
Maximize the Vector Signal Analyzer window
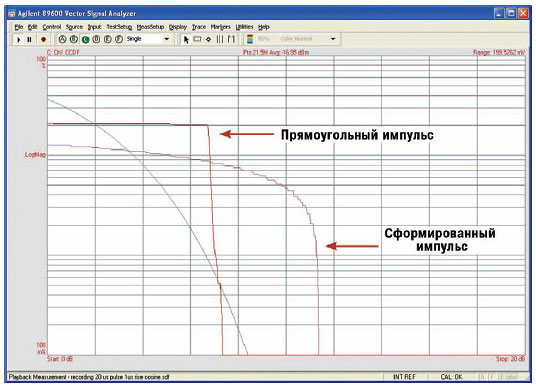(511, 13)
